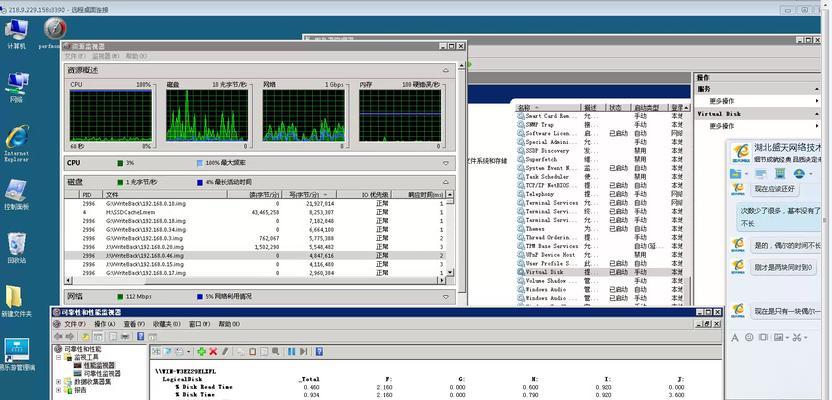The width and height of the screenshot is (832, 400).
Task: Sort services by 启动类型 column header
Action: [650, 107]
